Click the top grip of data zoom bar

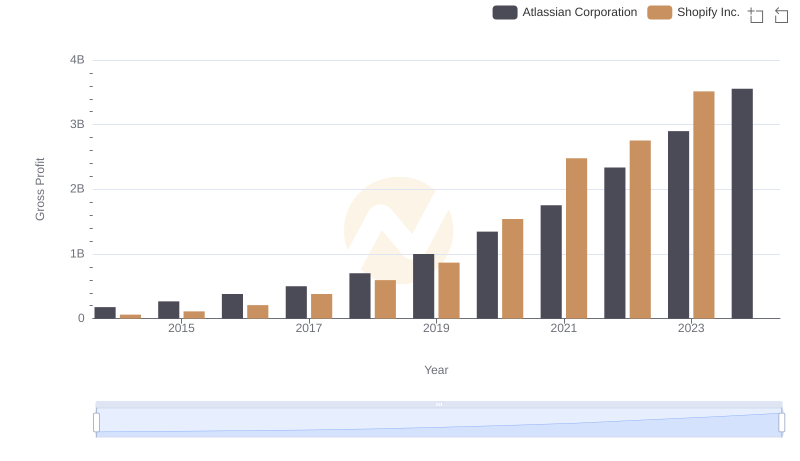(439, 404)
